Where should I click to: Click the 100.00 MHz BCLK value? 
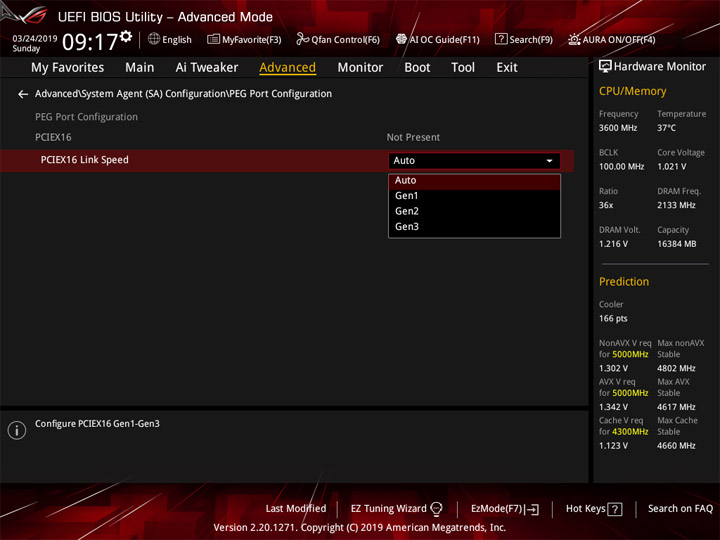tap(621, 167)
